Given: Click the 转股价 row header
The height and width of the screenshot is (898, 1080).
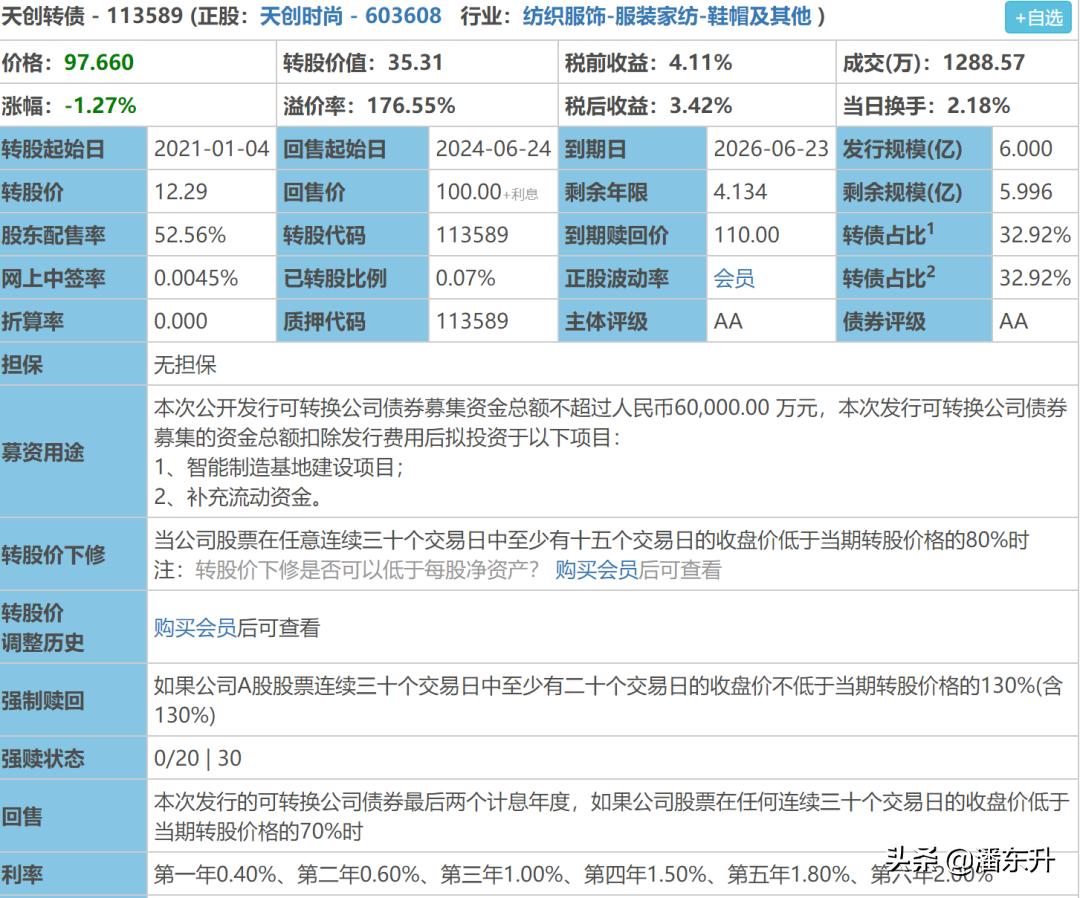Looking at the screenshot, I should click(x=40, y=191).
